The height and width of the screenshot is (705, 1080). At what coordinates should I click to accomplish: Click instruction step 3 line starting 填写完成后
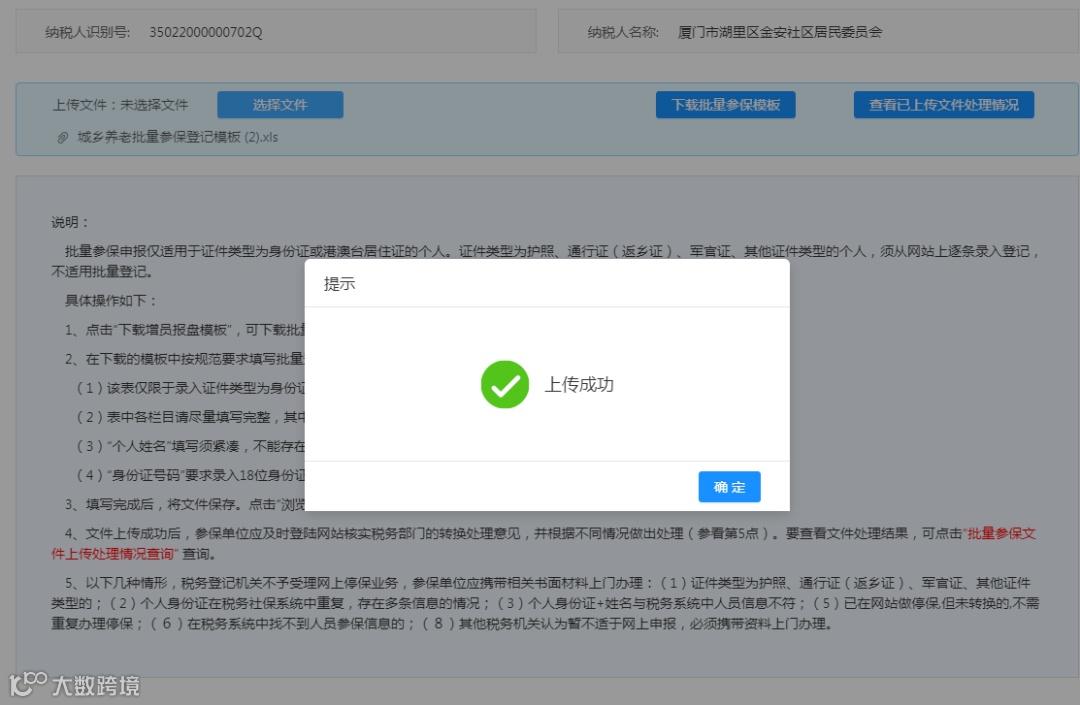[x=185, y=505]
